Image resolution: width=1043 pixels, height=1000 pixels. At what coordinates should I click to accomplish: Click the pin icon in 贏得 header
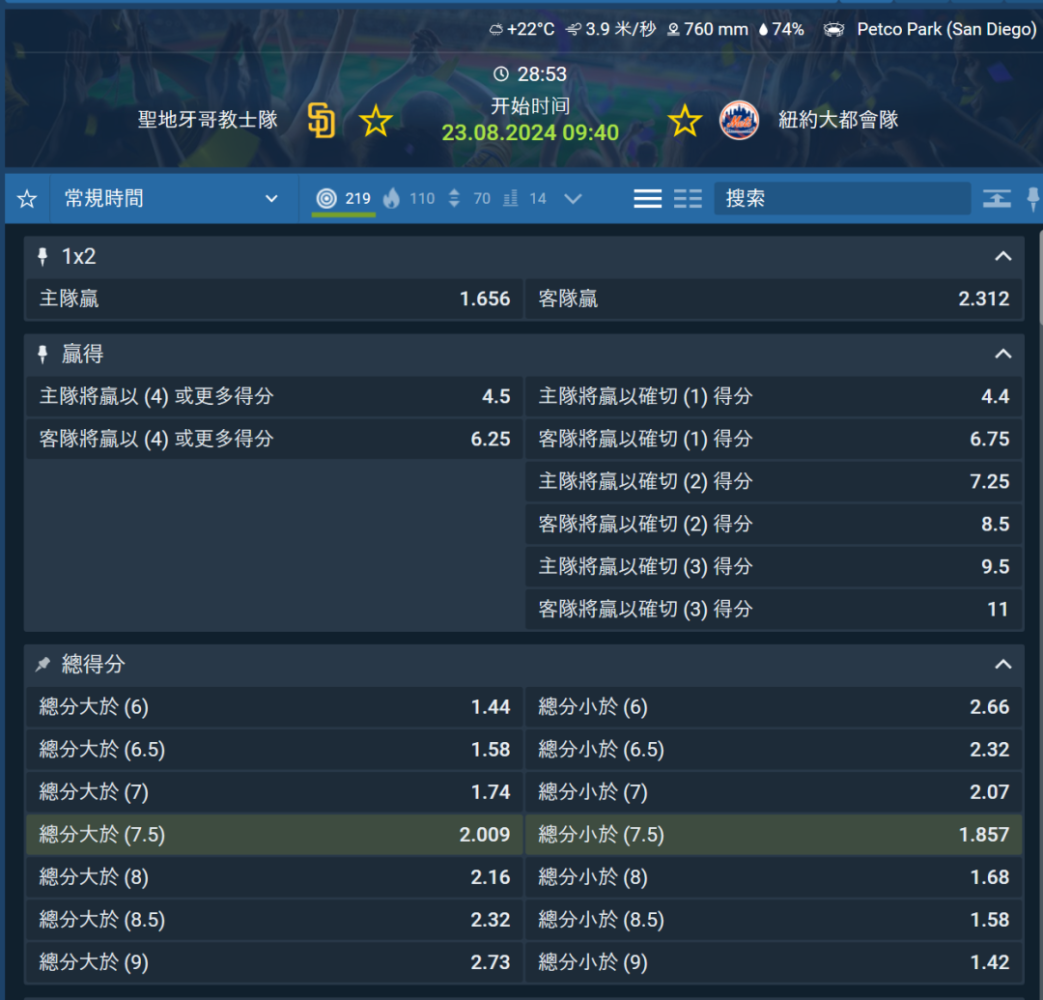43,355
